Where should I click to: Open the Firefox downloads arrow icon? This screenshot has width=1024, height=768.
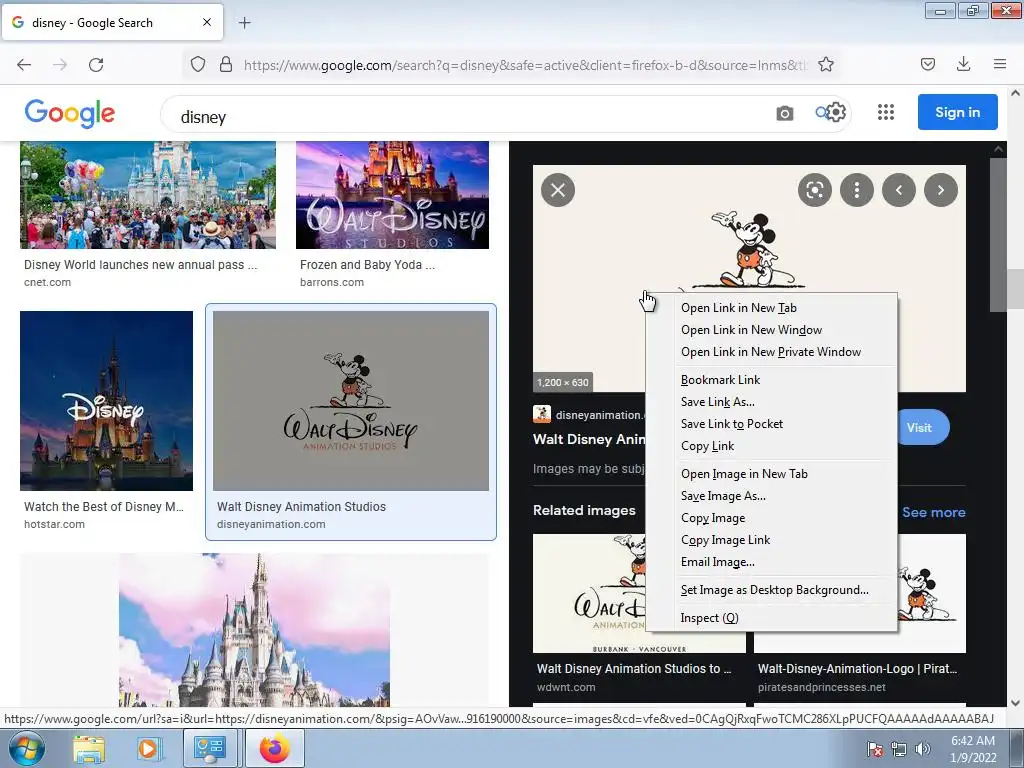tap(963, 64)
